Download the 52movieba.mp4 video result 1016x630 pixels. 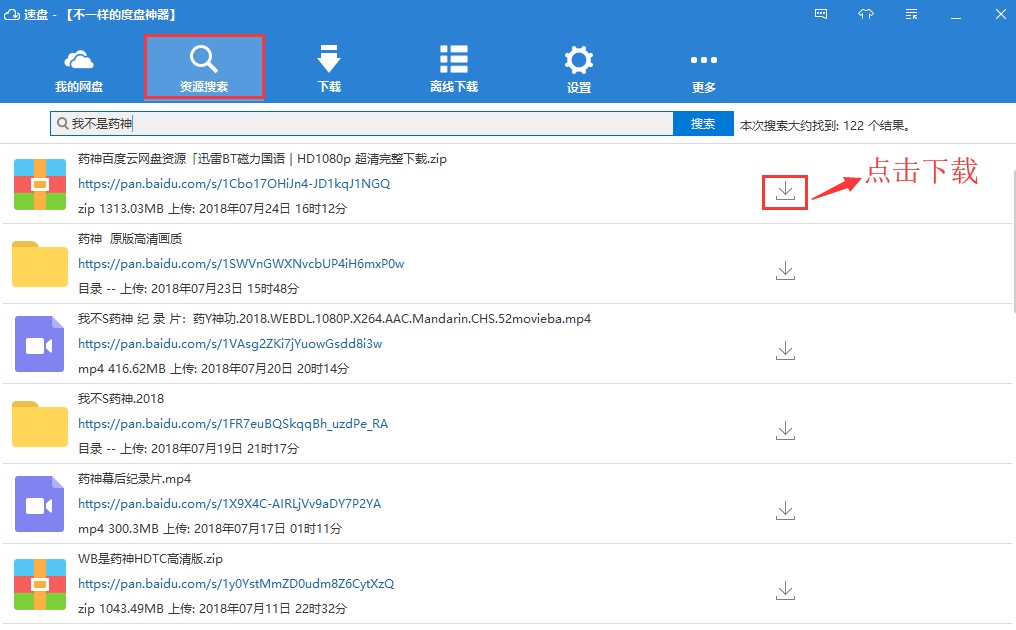(x=785, y=351)
